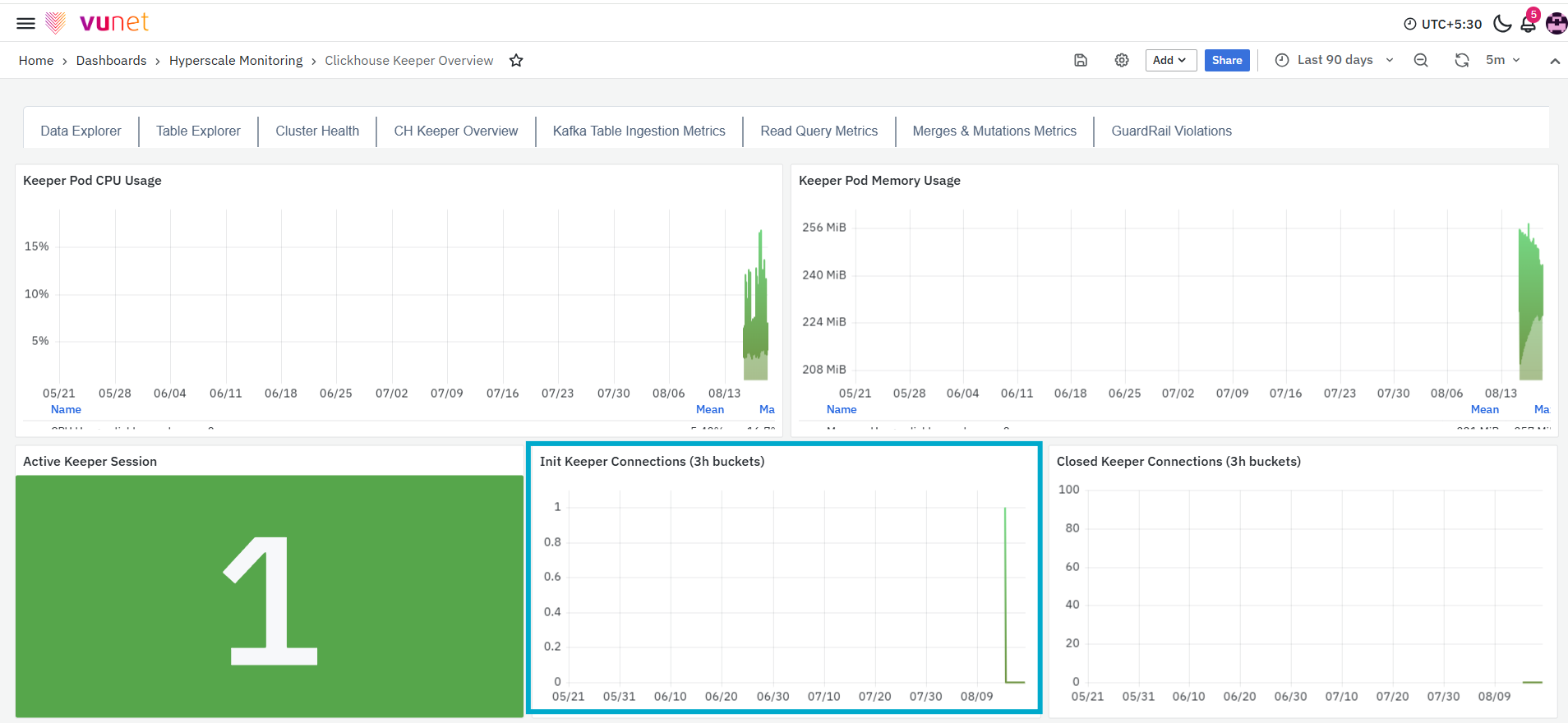Go to the Hyperscale Monitoring breadcrumb
The width and height of the screenshot is (1568, 723).
236,61
